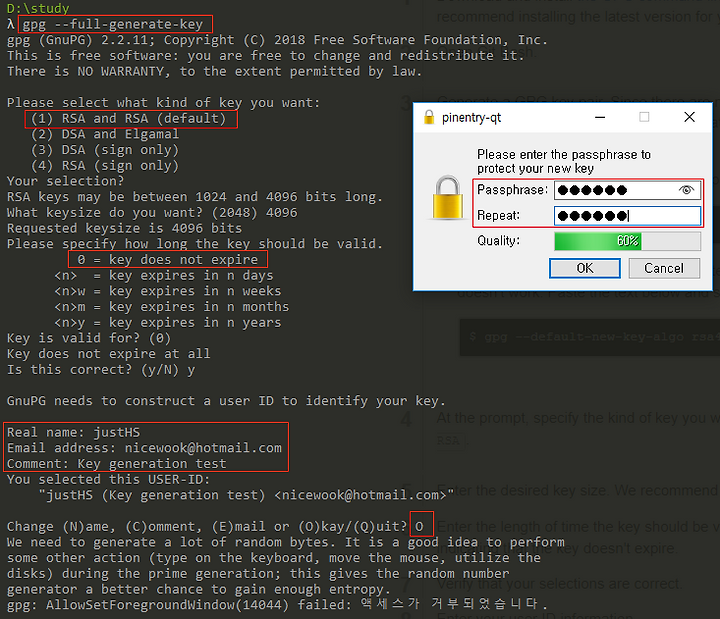Click 'Requested keysize is 4096 bits' line
The height and width of the screenshot is (619, 720).
[x=124, y=228]
